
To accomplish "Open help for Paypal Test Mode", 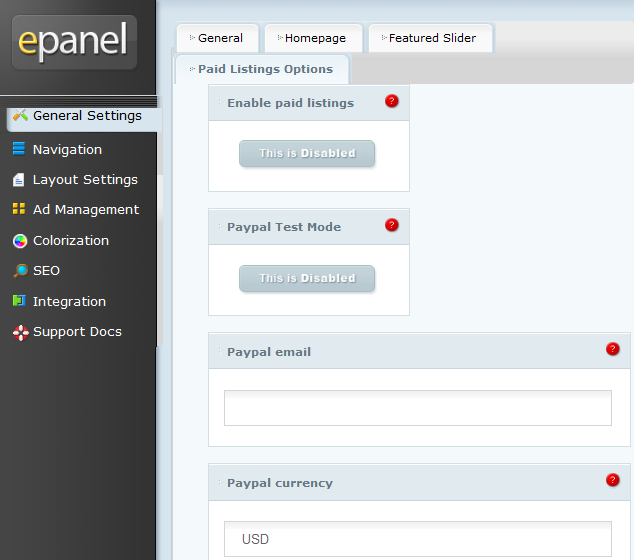I will (391, 225).
